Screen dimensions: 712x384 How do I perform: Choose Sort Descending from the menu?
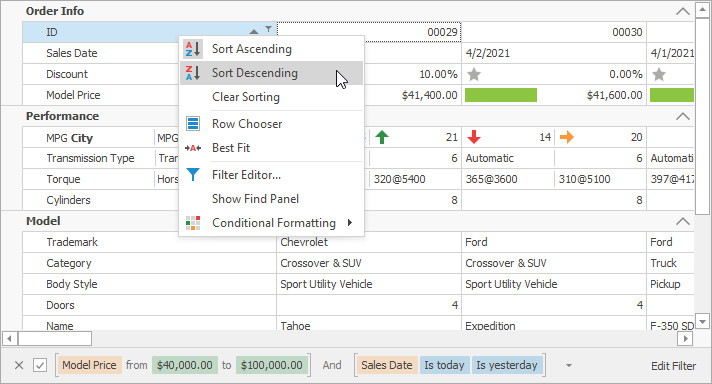(x=272, y=73)
